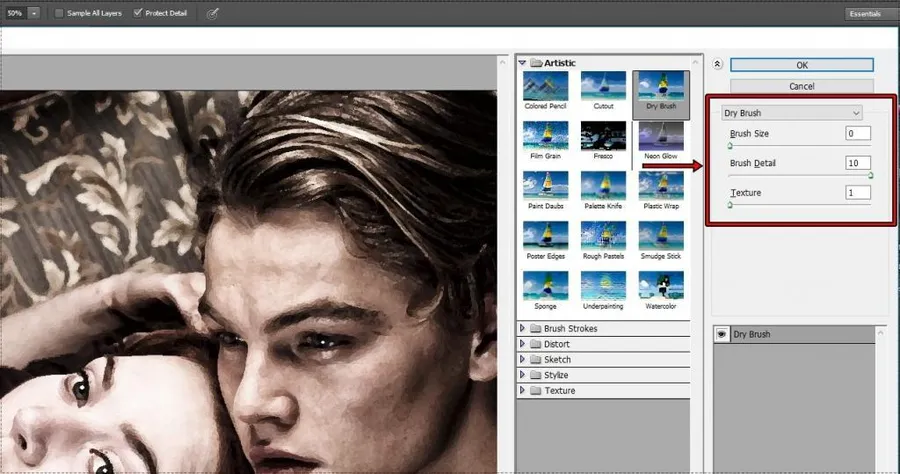Click the preview scrollbar up arrow
The height and width of the screenshot is (474, 900).
pyautogui.click(x=503, y=62)
